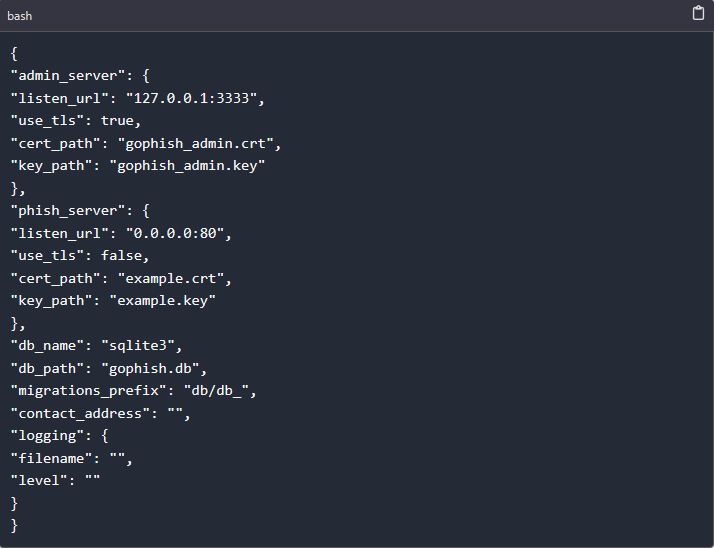Click the 0.0.0.0:80 listen URL value
The width and height of the screenshot is (715, 549).
pyautogui.click(x=175, y=233)
